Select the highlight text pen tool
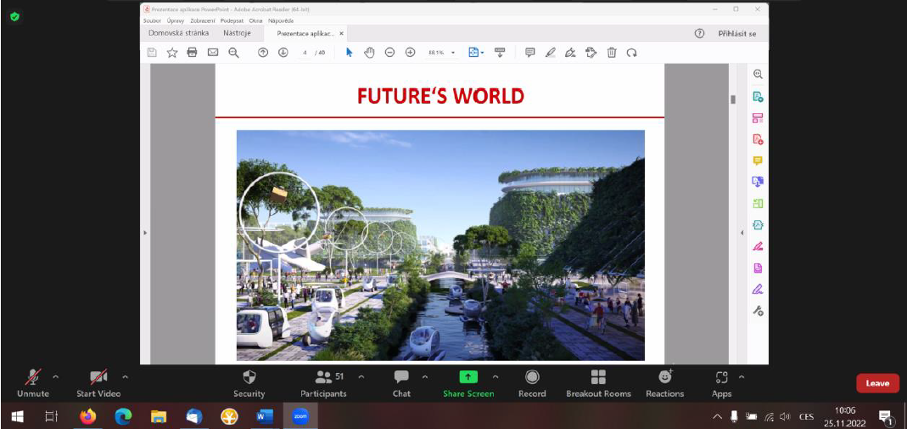Viewport: 908px width, 430px height. [x=550, y=53]
